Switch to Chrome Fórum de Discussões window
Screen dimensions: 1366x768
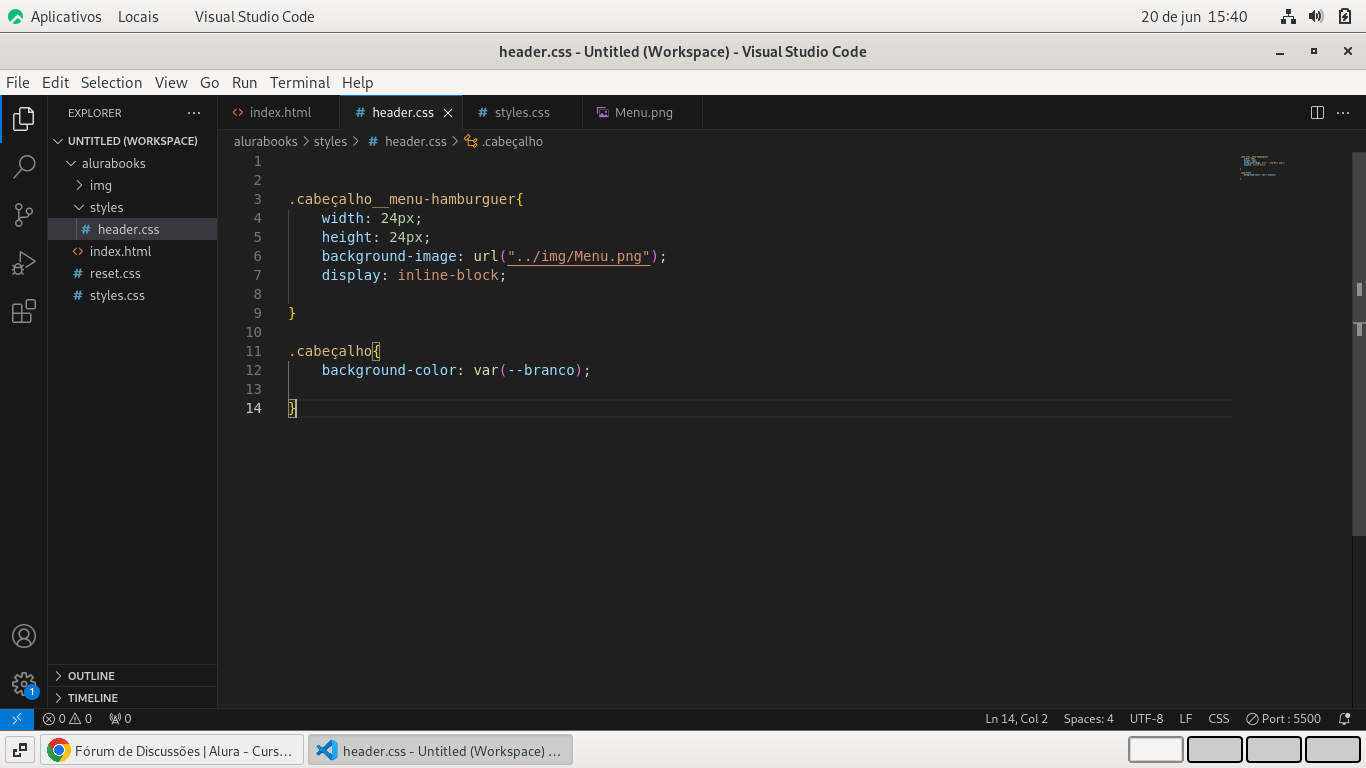pos(171,750)
